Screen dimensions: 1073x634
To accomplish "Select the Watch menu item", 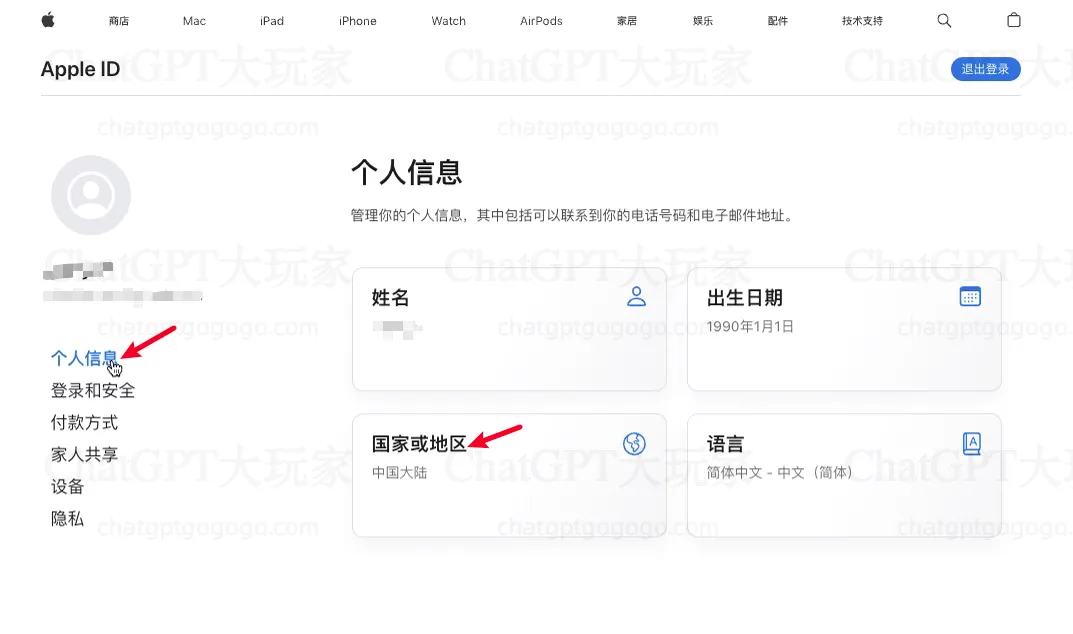I will pyautogui.click(x=448, y=19).
